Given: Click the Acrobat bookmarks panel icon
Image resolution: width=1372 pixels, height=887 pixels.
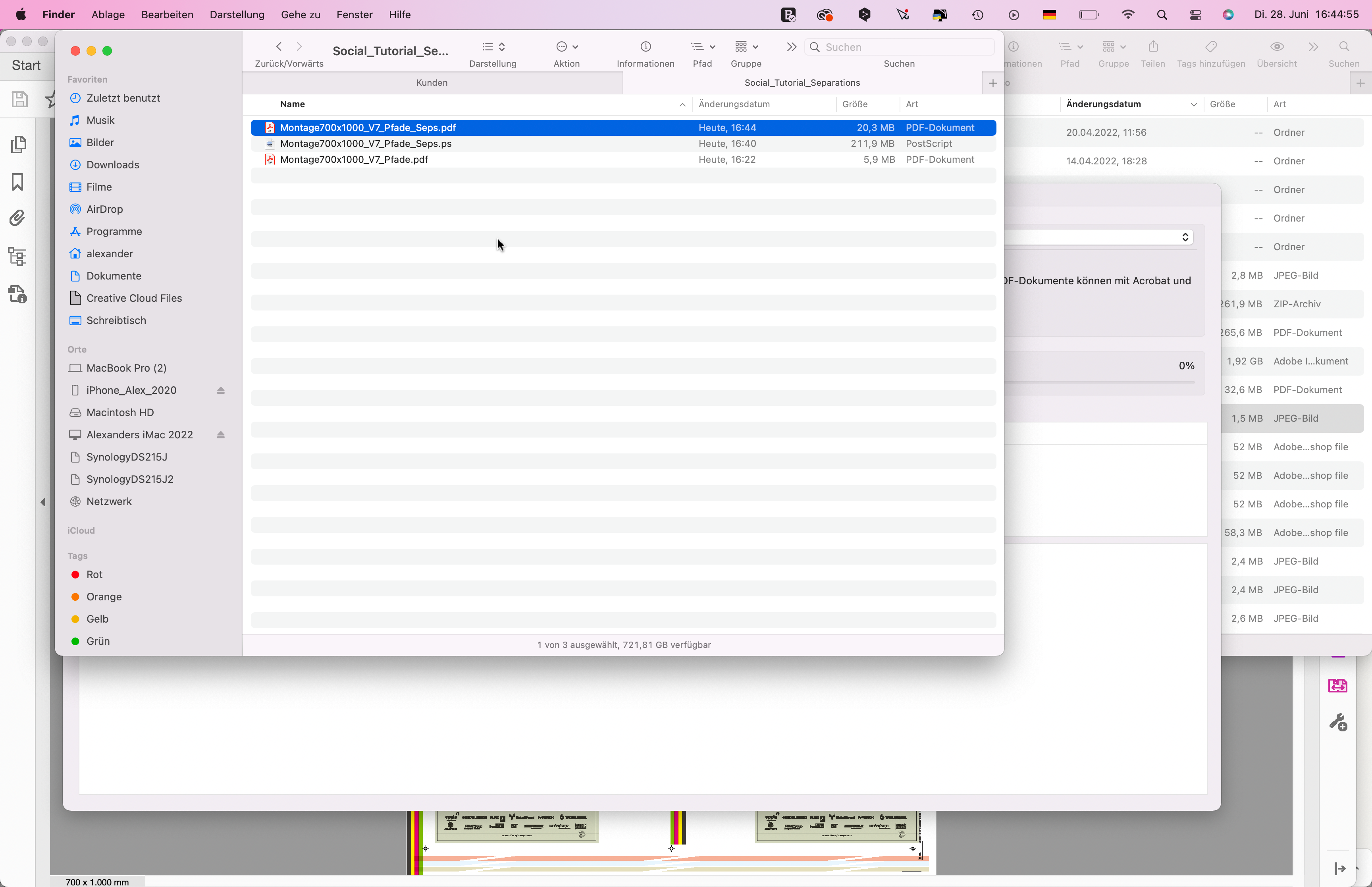Looking at the screenshot, I should [x=18, y=182].
